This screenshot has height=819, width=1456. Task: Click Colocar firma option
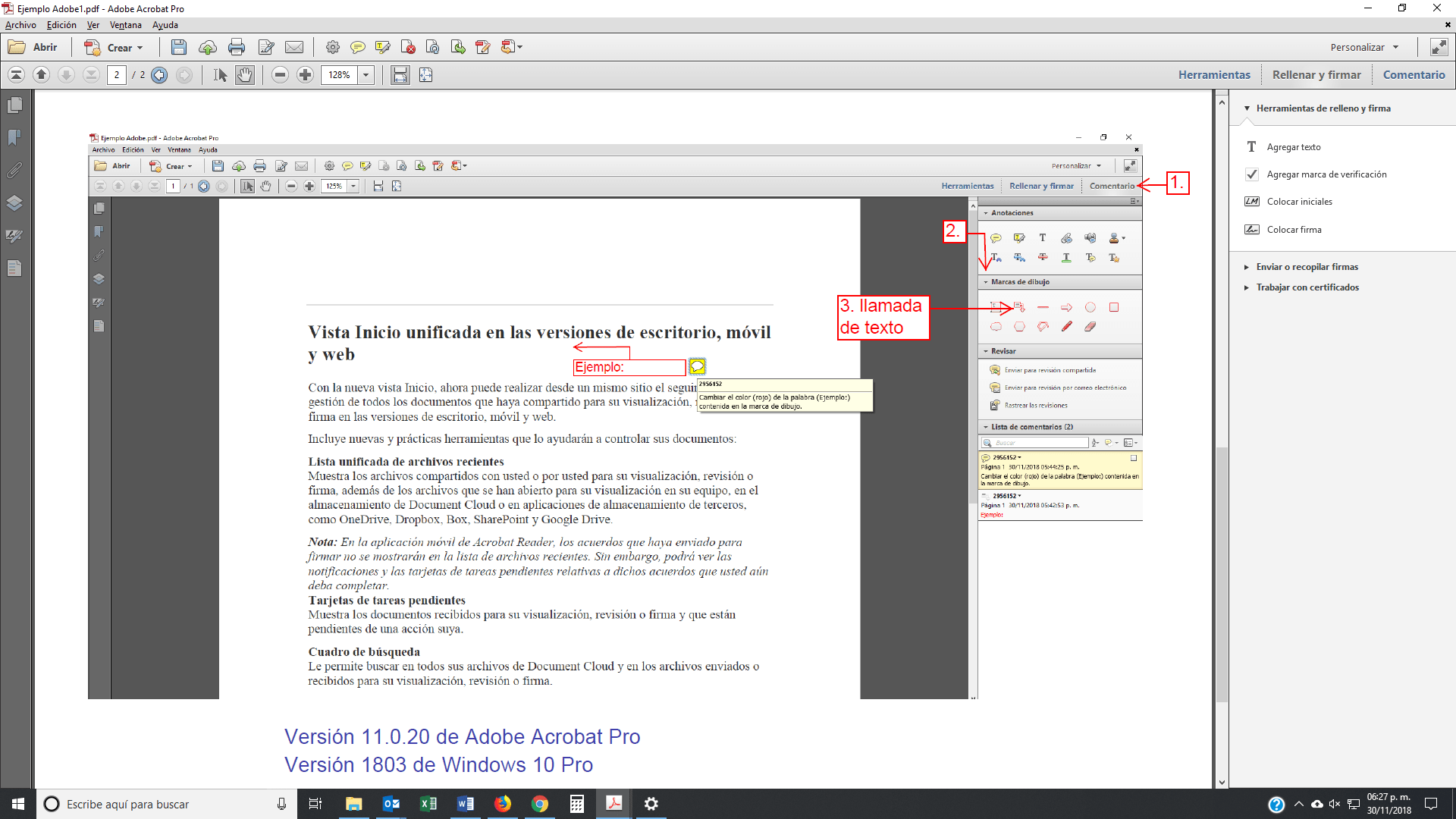1294,230
